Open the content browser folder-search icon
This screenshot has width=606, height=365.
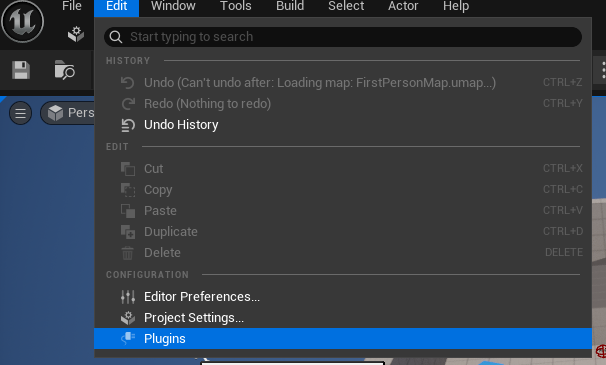[64, 70]
